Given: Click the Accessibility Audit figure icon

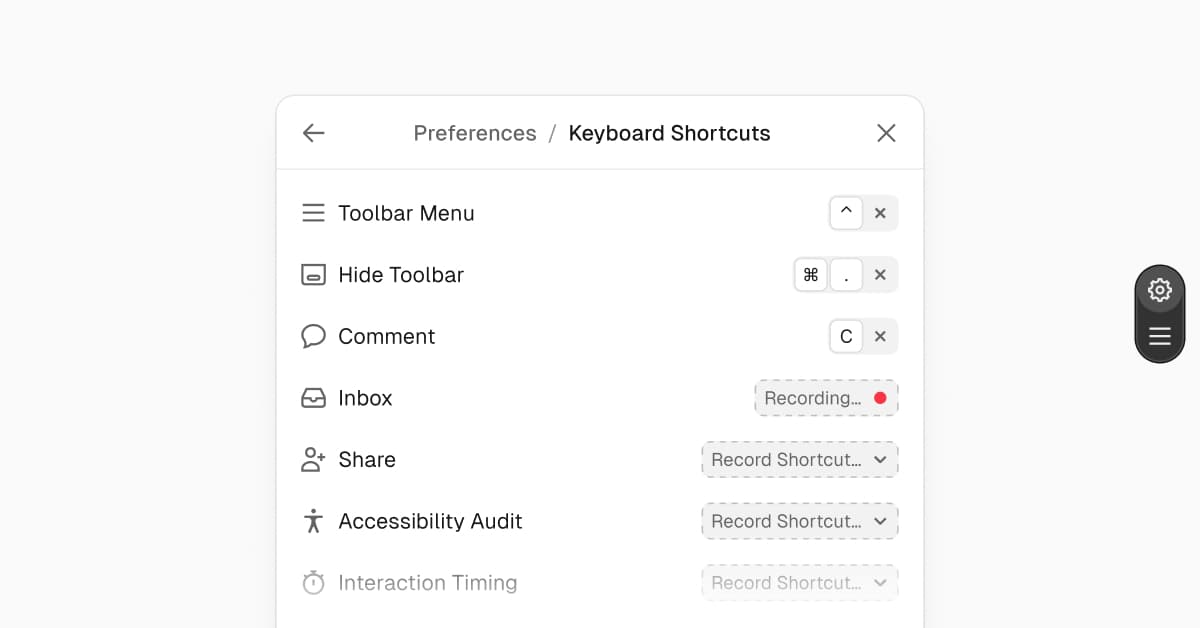Looking at the screenshot, I should pos(314,521).
